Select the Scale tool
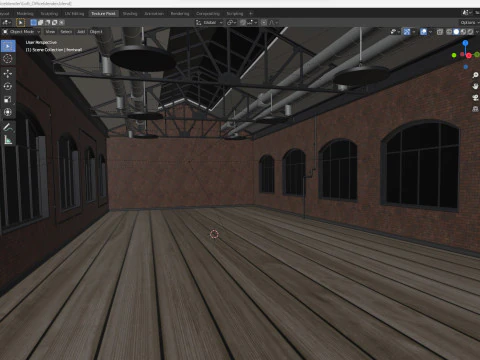Image resolution: width=480 pixels, height=360 pixels. click(8, 99)
